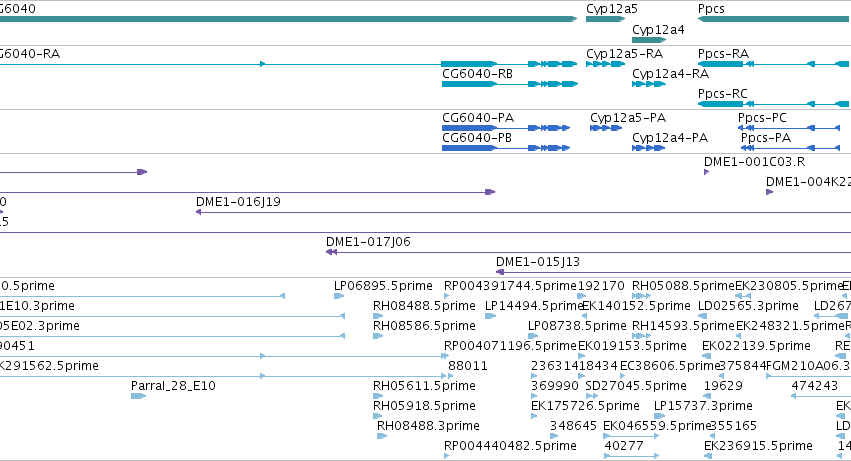Open the LD02565.3prime EST label

(x=748, y=306)
